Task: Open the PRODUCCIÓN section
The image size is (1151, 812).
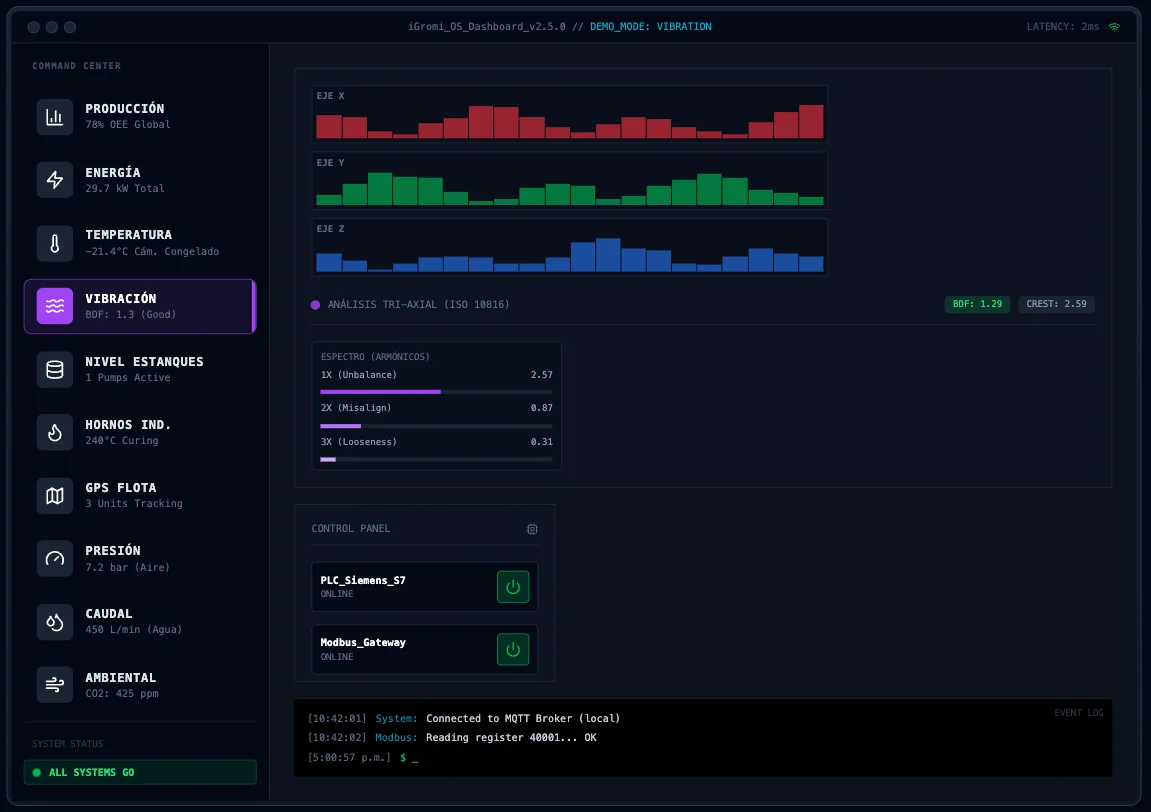Action: click(140, 117)
